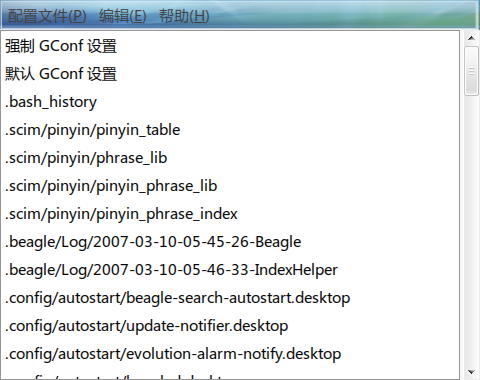Image resolution: width=480 pixels, height=380 pixels.
Task: Open the 配置文件(P) menu
Action: point(47,16)
